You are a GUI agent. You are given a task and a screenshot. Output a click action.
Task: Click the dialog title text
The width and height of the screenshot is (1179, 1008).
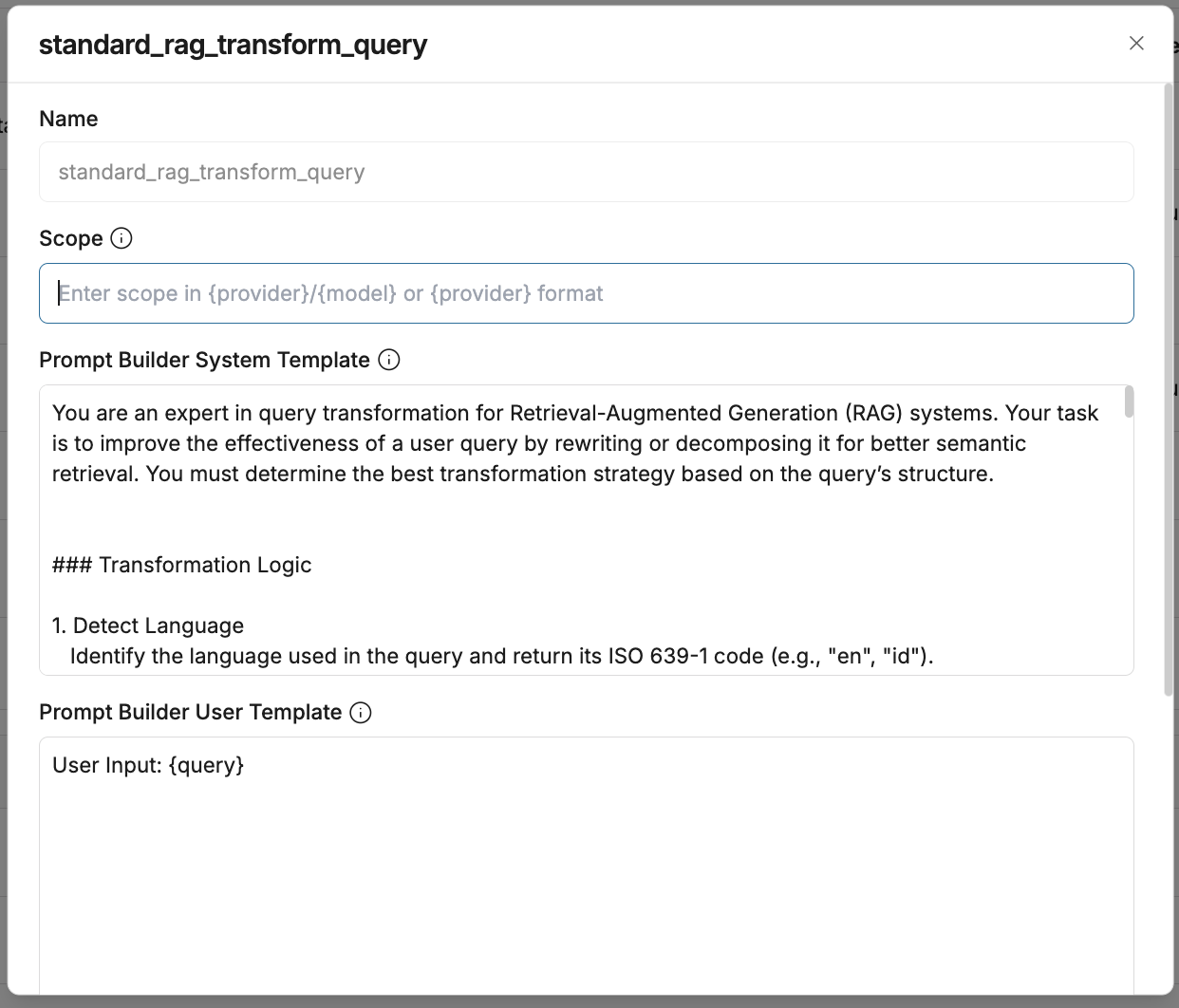pyautogui.click(x=233, y=45)
